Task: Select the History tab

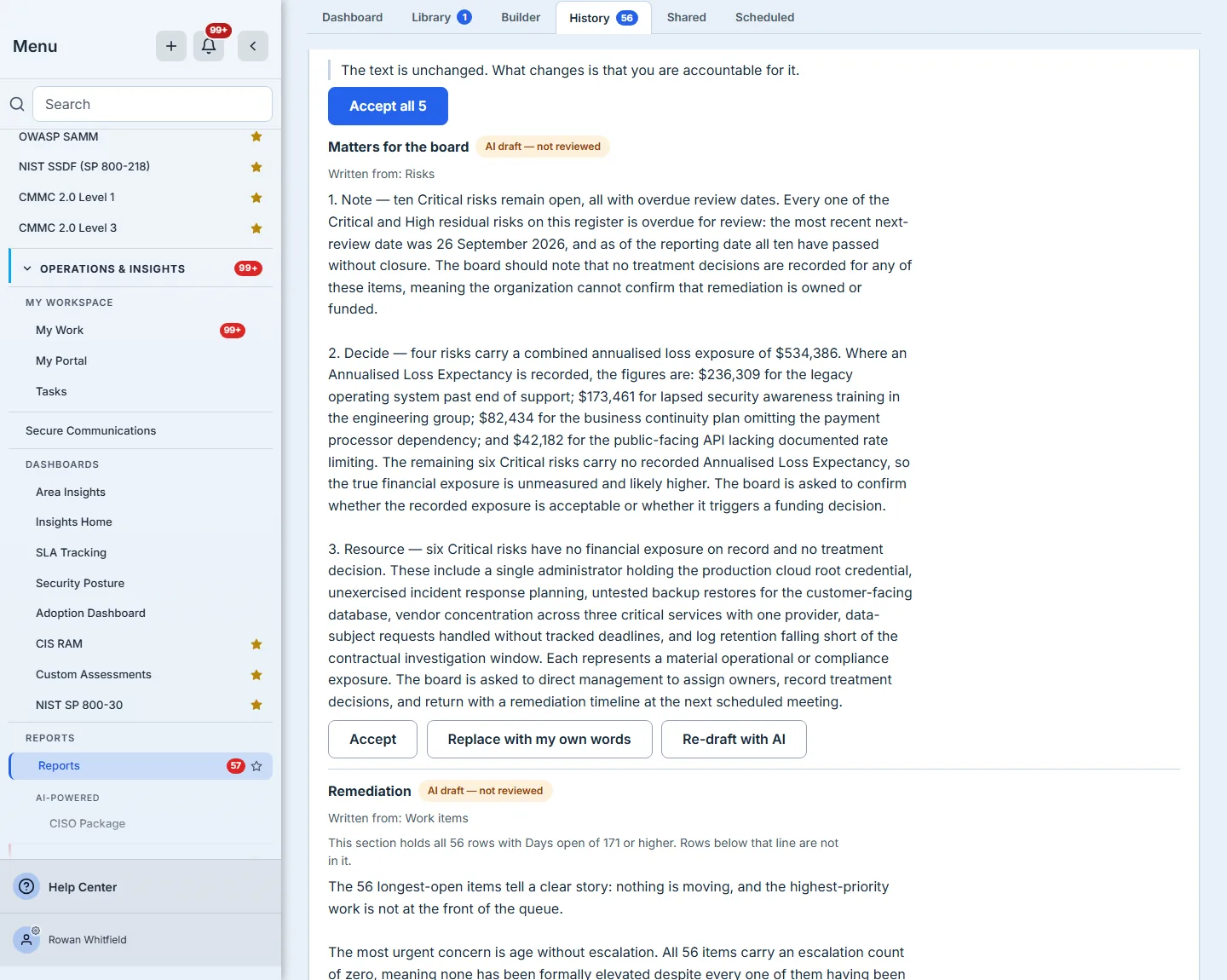Action: pyautogui.click(x=603, y=18)
